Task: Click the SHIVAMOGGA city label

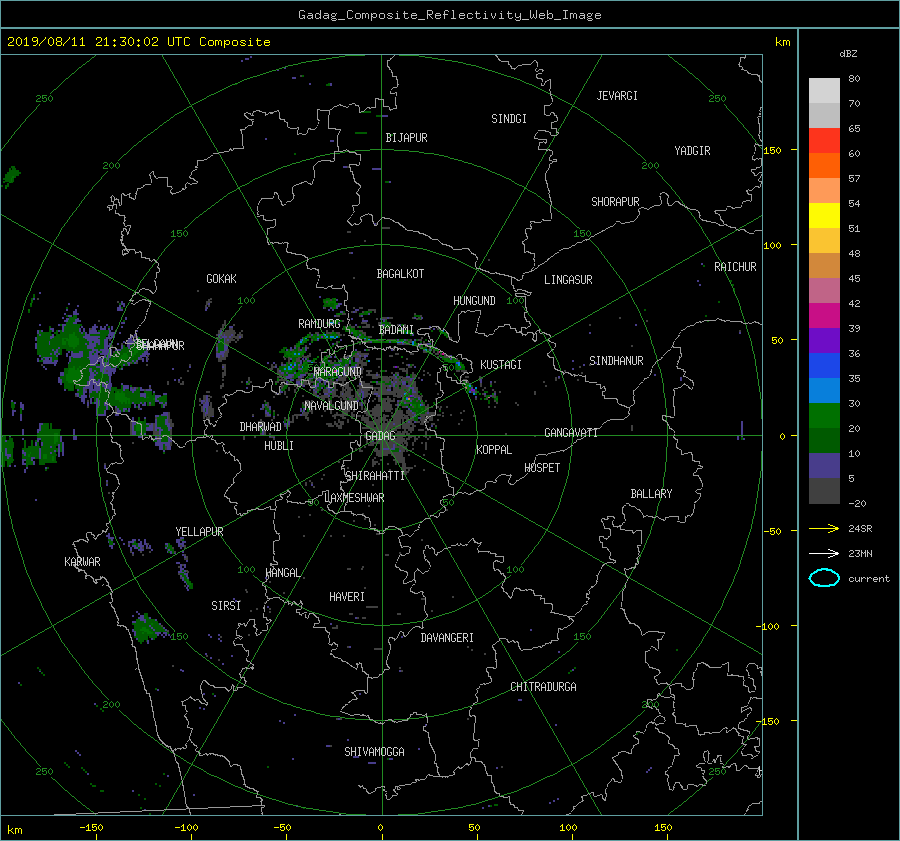Action: pyautogui.click(x=374, y=752)
